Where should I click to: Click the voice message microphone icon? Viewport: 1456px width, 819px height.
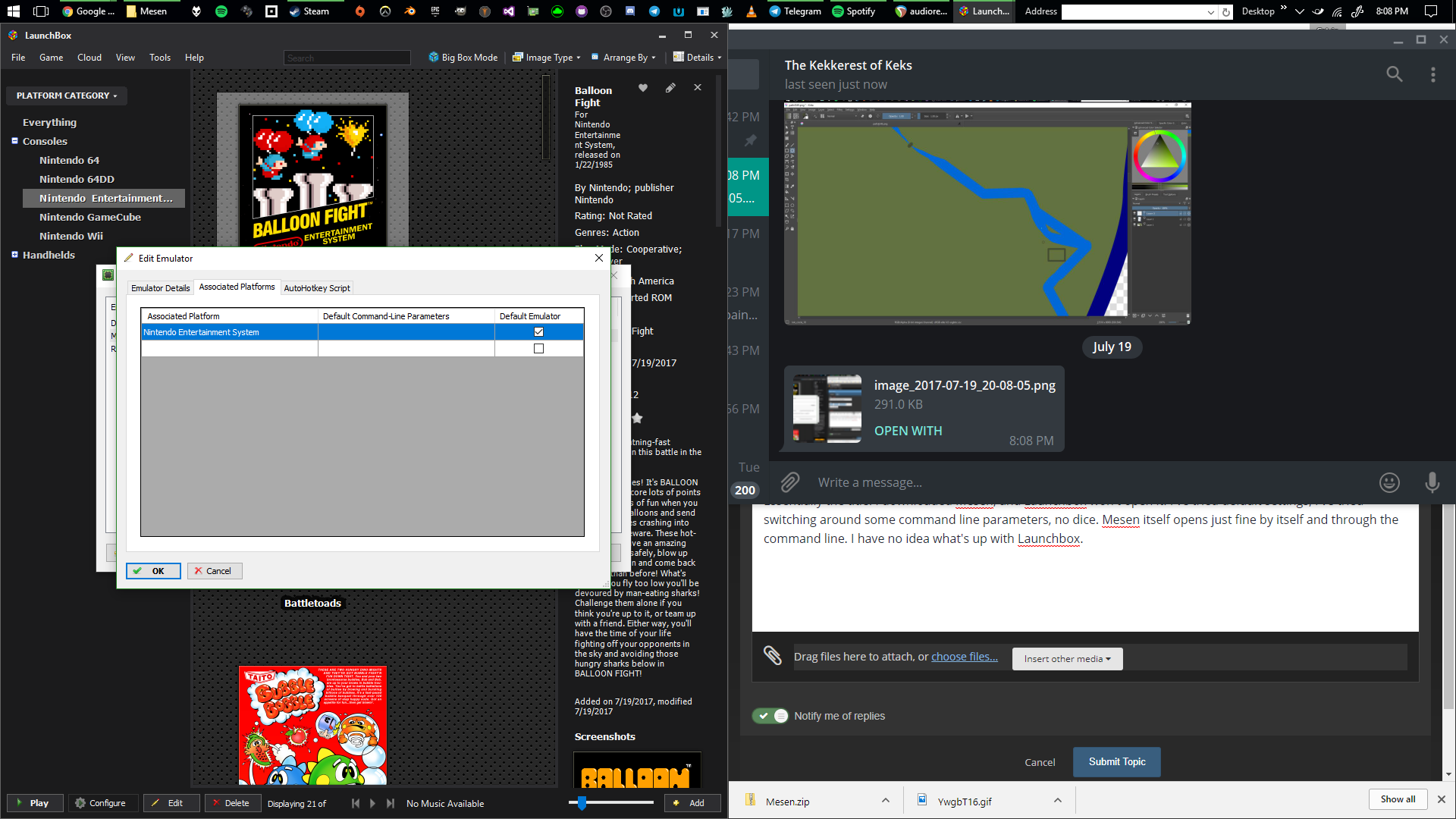[1432, 482]
